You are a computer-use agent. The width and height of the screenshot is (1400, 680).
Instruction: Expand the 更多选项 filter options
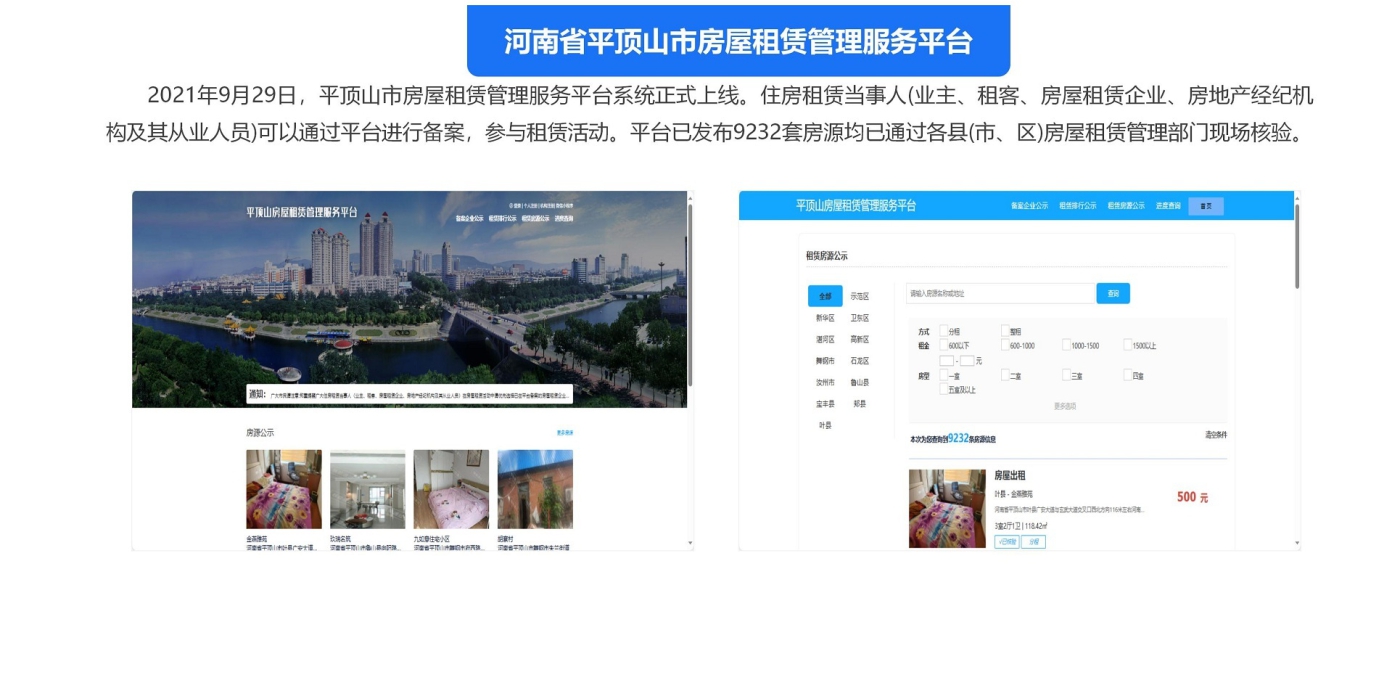[1065, 406]
